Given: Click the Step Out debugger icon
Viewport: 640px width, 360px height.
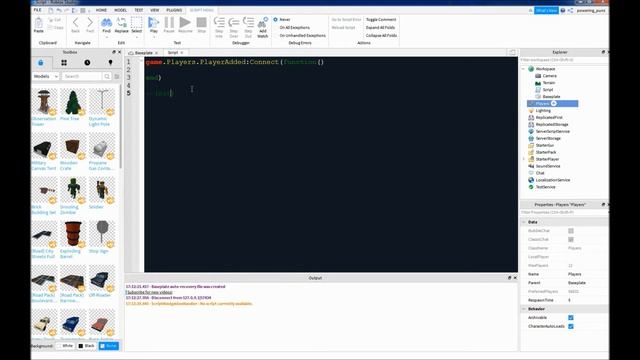Looking at the screenshot, I should click(248, 22).
